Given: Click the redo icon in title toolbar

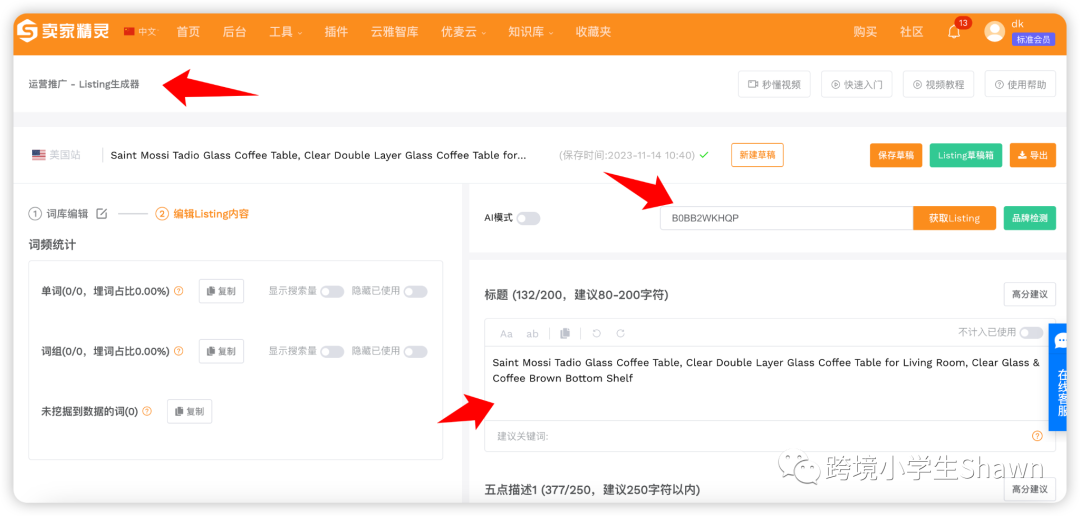Looking at the screenshot, I should coord(621,333).
